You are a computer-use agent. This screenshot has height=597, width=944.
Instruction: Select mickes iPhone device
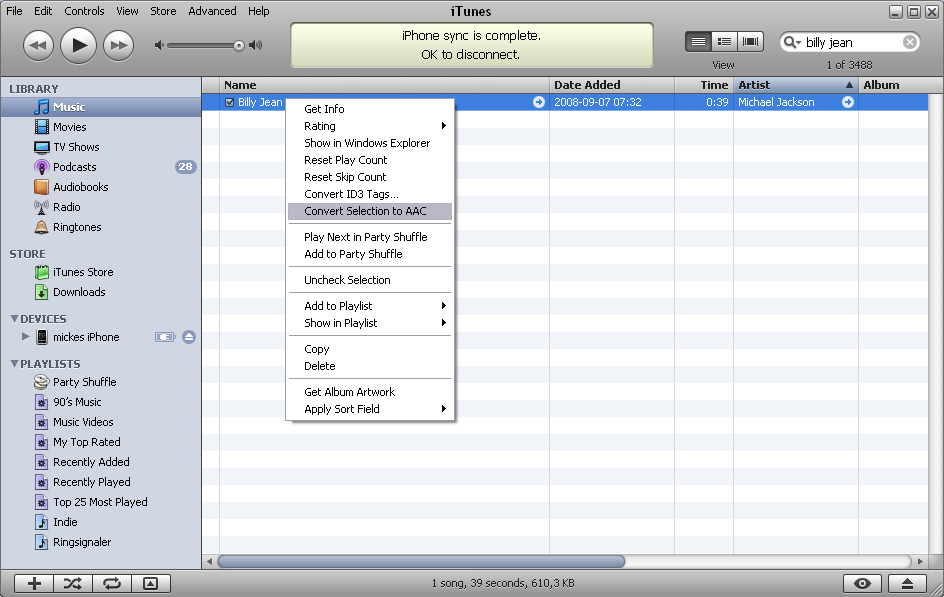click(x=86, y=337)
